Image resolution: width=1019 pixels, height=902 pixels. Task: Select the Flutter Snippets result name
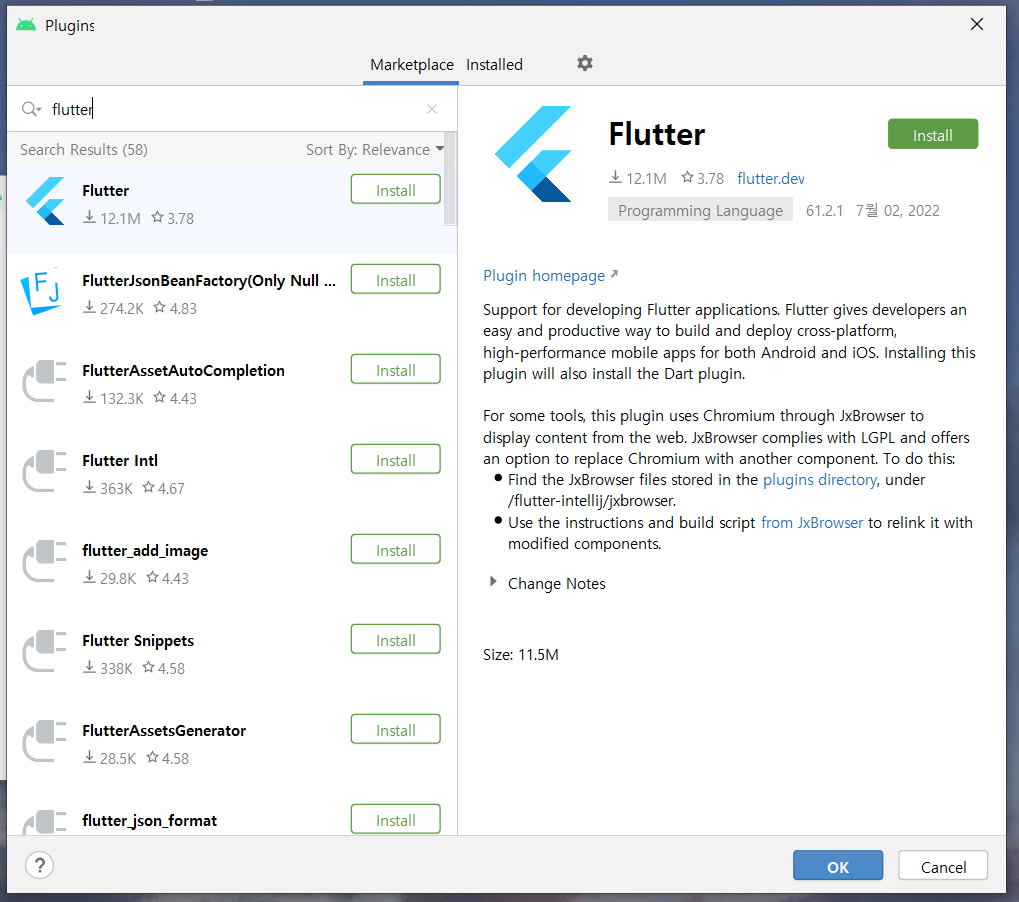coord(138,641)
